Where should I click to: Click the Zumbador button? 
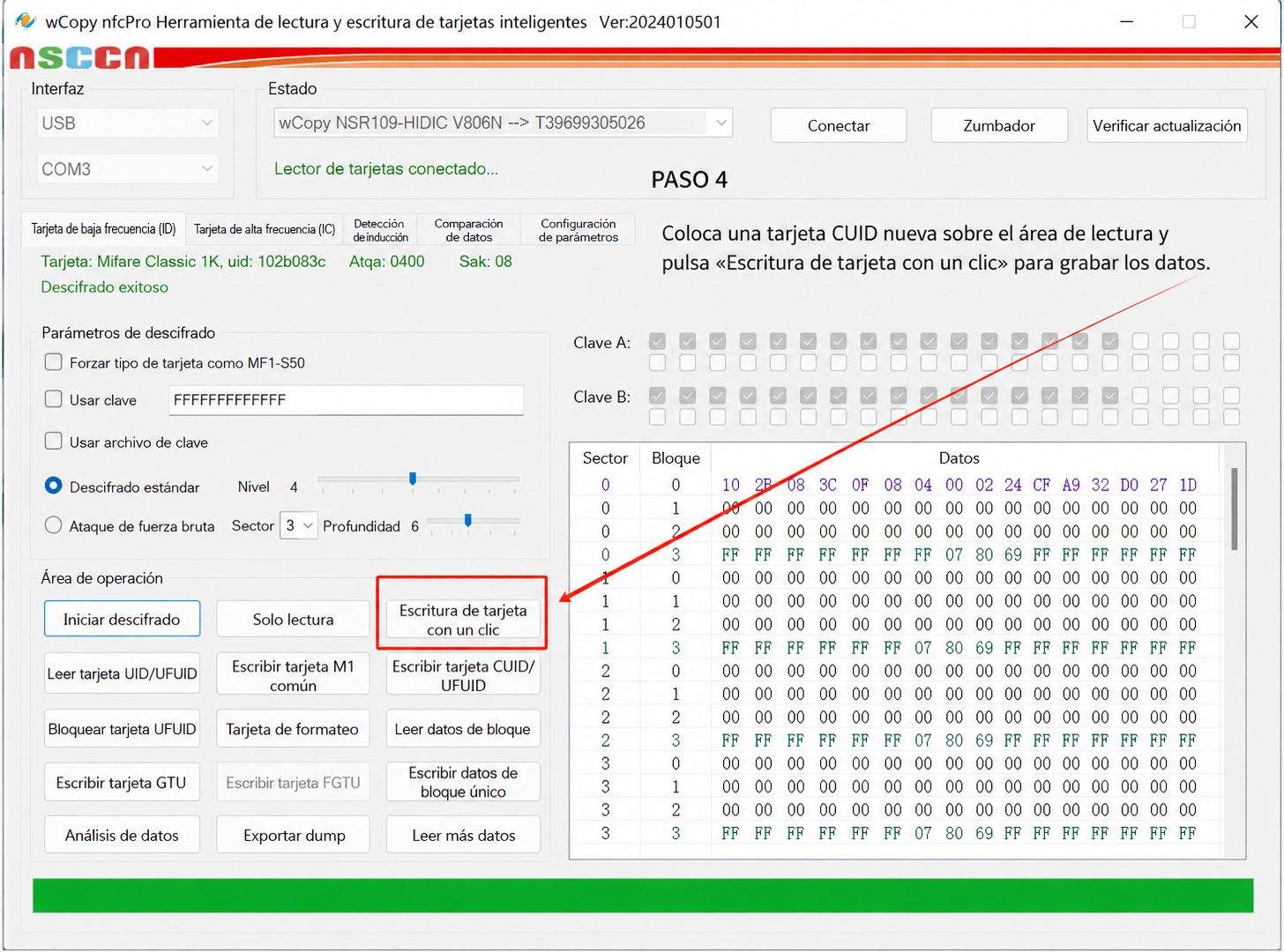999,125
